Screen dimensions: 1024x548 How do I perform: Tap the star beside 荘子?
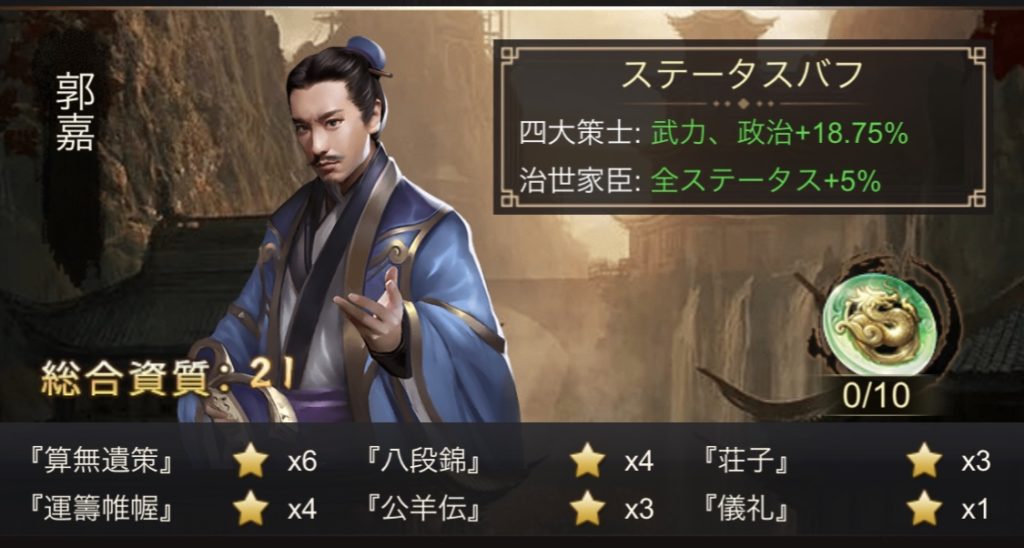tap(924, 462)
